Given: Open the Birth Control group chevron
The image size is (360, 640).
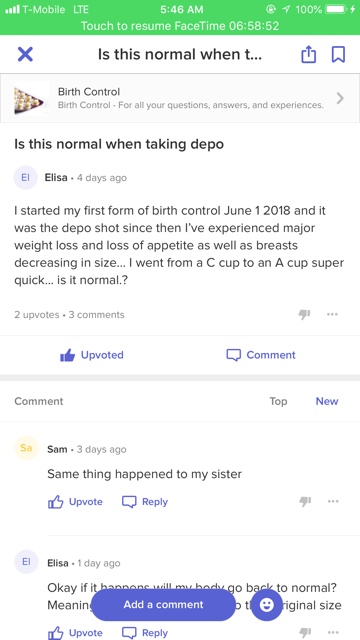Looking at the screenshot, I should (340, 98).
